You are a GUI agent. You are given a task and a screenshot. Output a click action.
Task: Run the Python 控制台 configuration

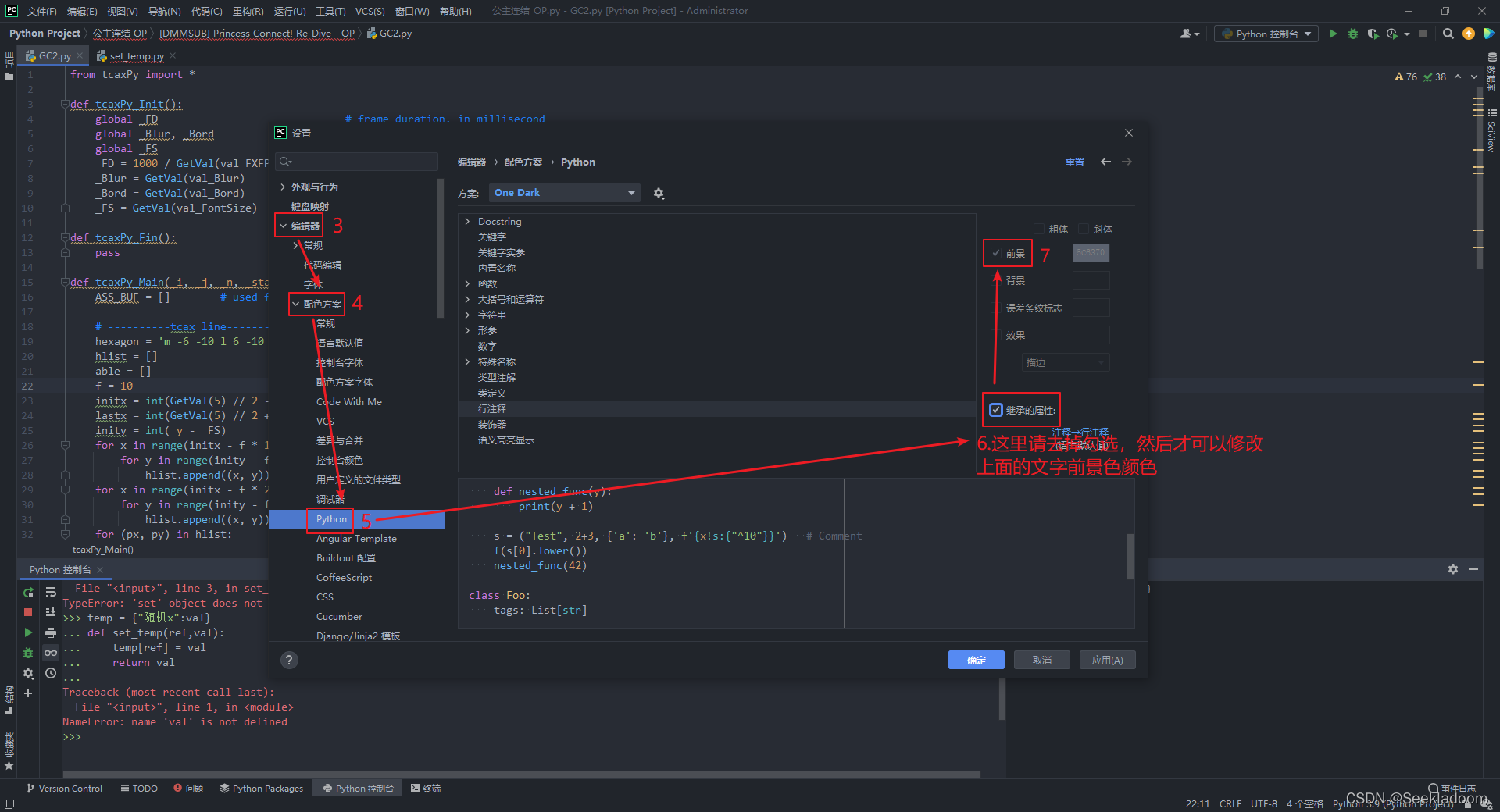(1333, 34)
